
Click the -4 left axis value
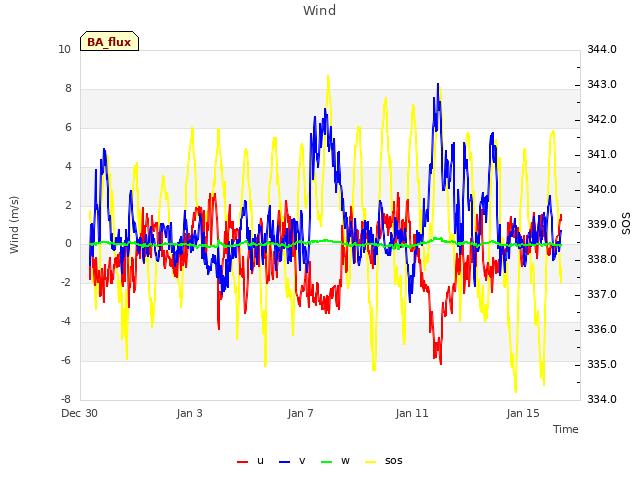66,321
